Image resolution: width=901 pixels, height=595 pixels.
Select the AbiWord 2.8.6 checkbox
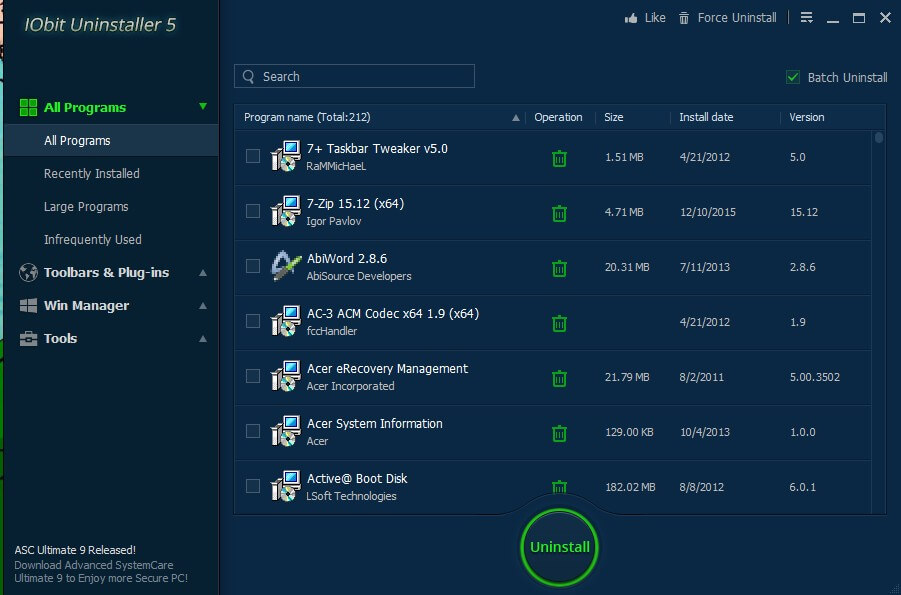tap(253, 266)
